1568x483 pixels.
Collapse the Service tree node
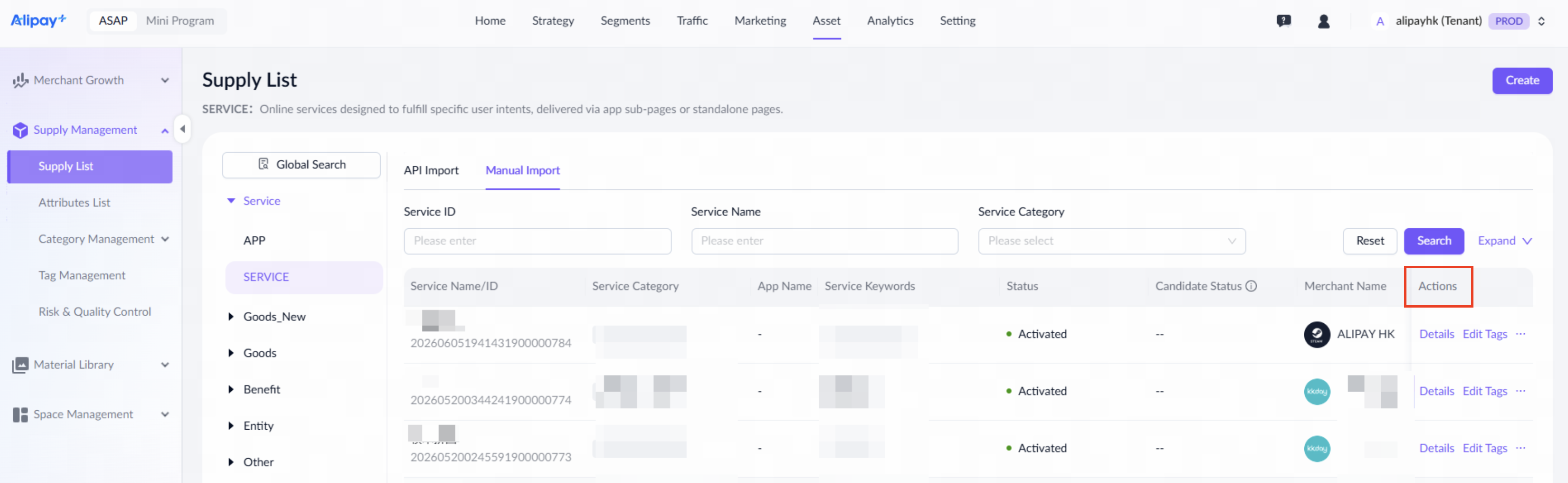point(231,201)
